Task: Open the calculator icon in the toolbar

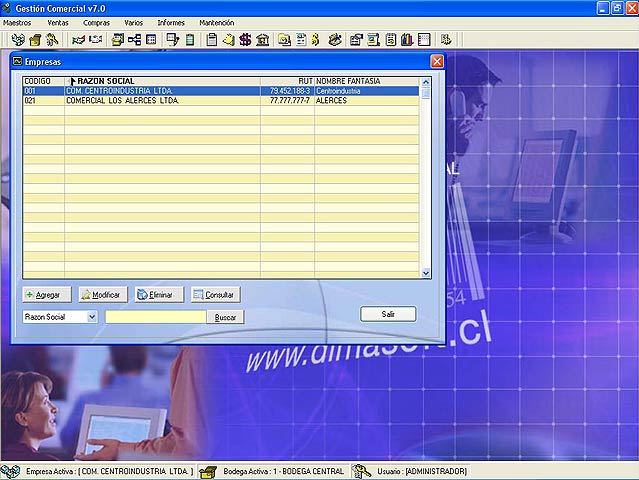Action: 190,40
